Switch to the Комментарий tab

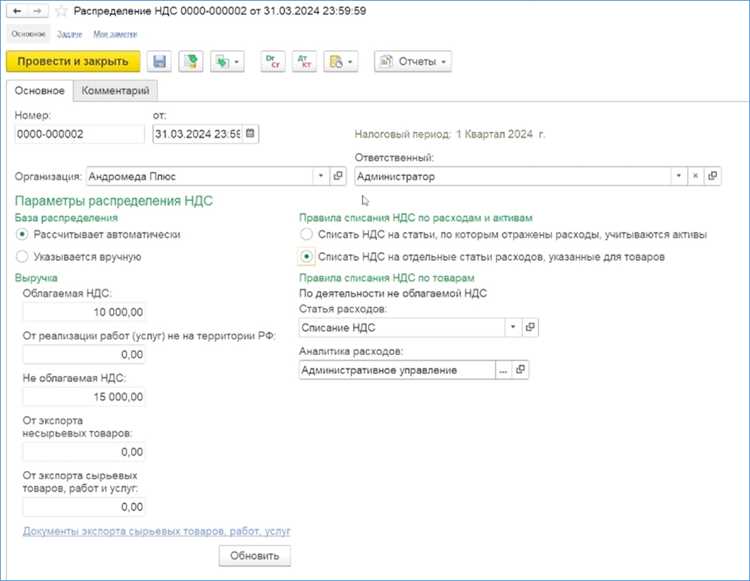pos(115,90)
